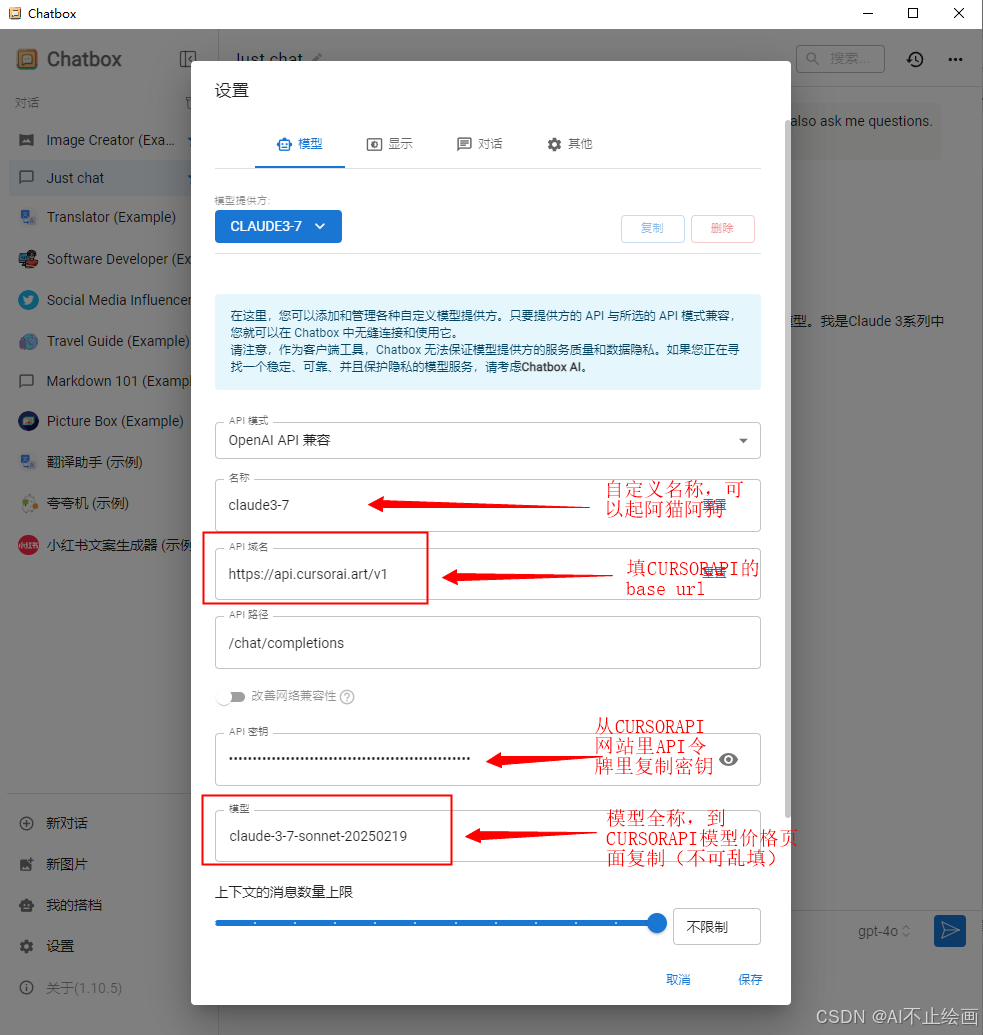983x1035 pixels.
Task: Toggle the 改善网络兼容性 switch
Action: [x=231, y=696]
